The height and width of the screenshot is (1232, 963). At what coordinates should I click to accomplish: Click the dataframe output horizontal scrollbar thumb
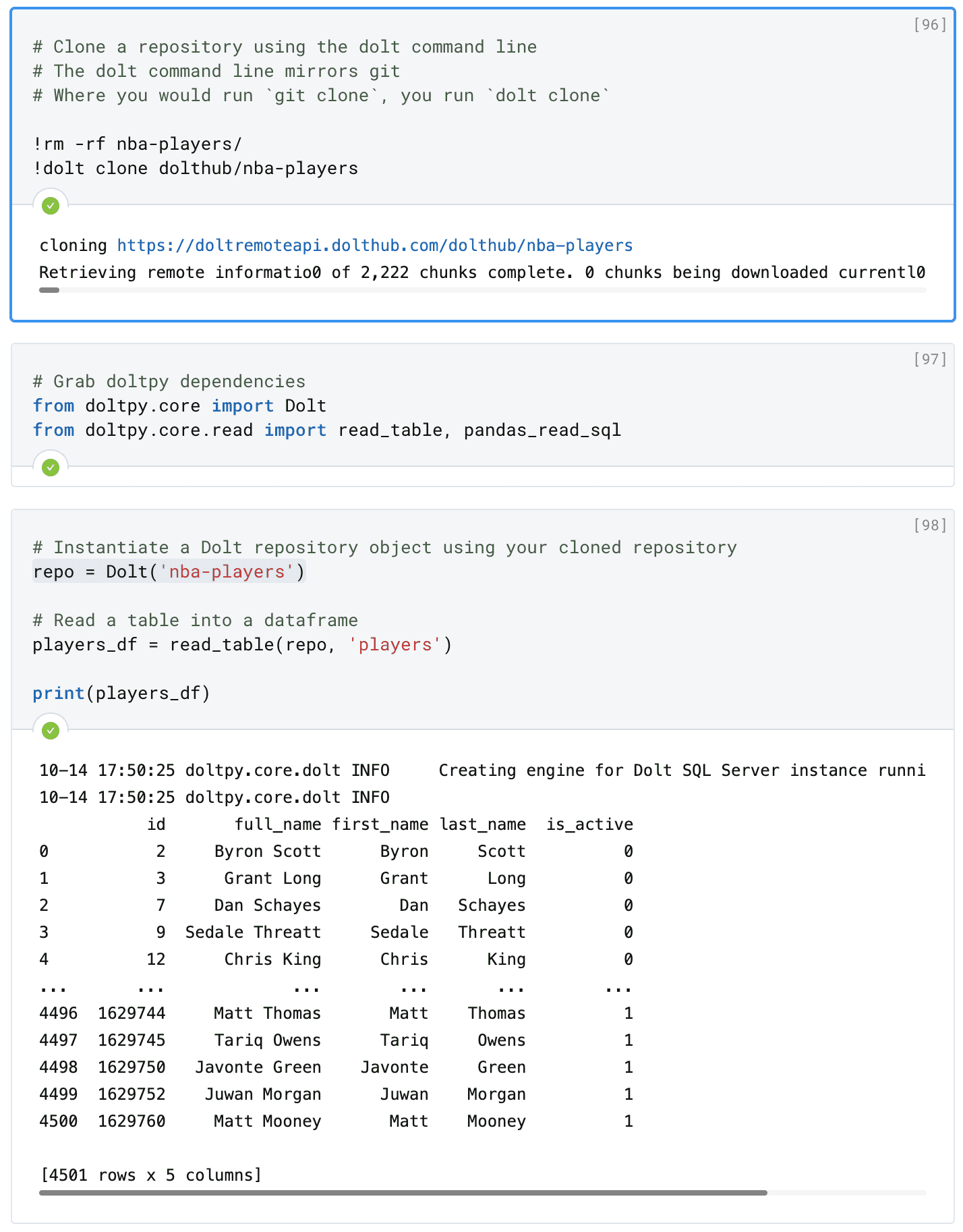point(403,1193)
